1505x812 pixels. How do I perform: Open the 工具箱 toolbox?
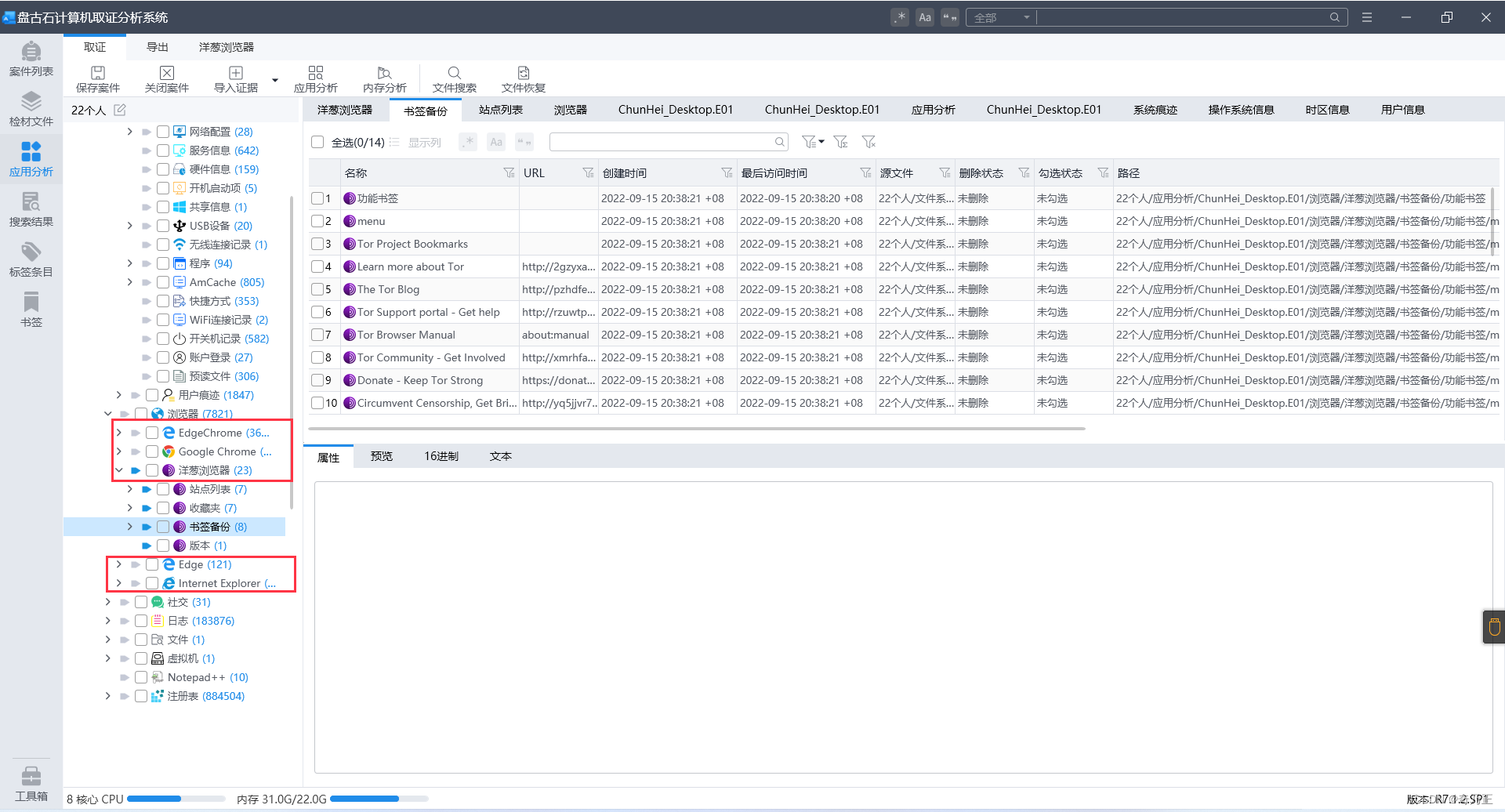click(x=31, y=784)
